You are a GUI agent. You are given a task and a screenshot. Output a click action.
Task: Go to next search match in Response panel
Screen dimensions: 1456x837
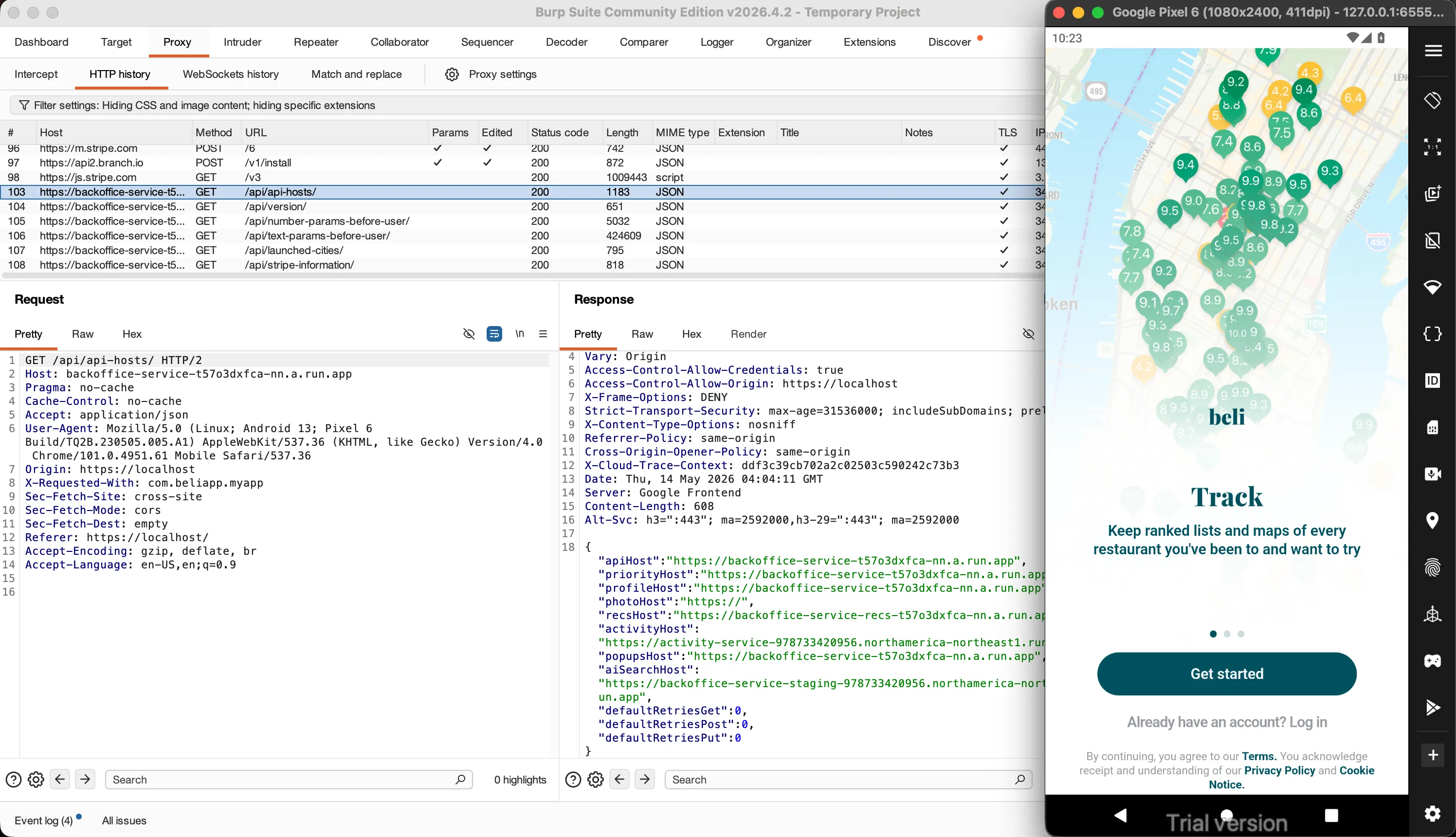pos(645,780)
